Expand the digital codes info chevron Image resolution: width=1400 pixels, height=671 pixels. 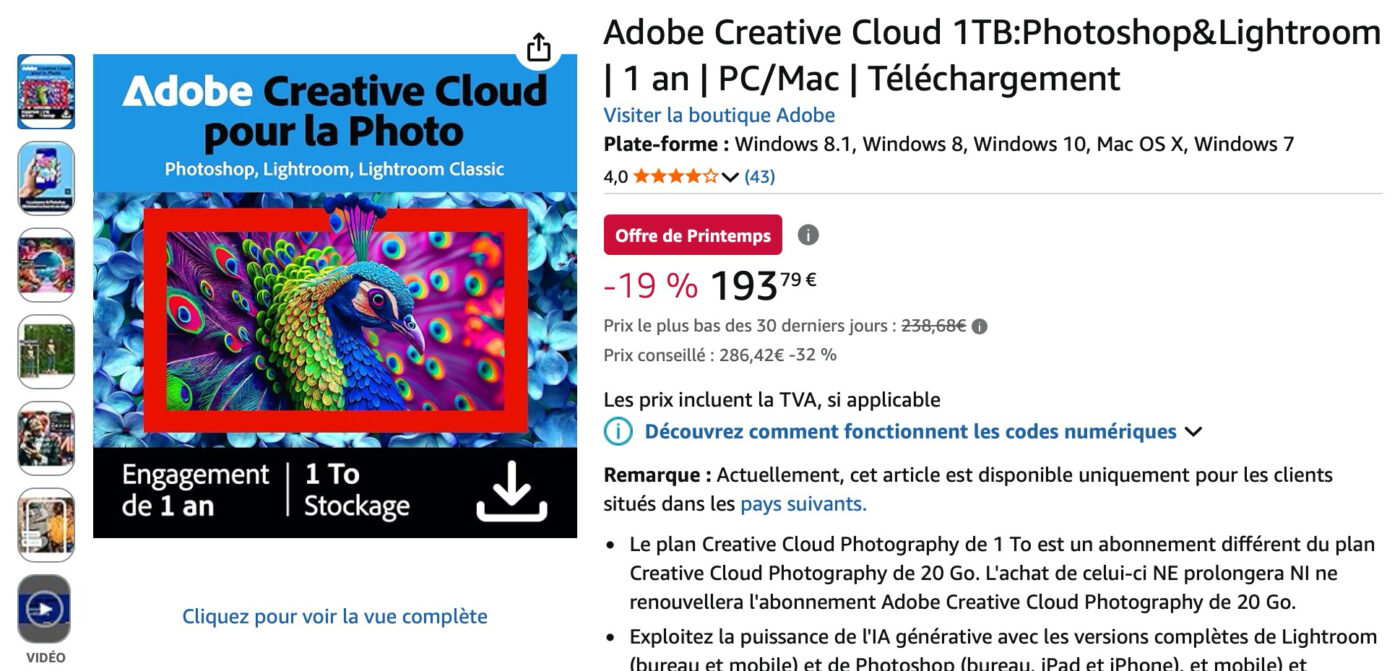1192,432
